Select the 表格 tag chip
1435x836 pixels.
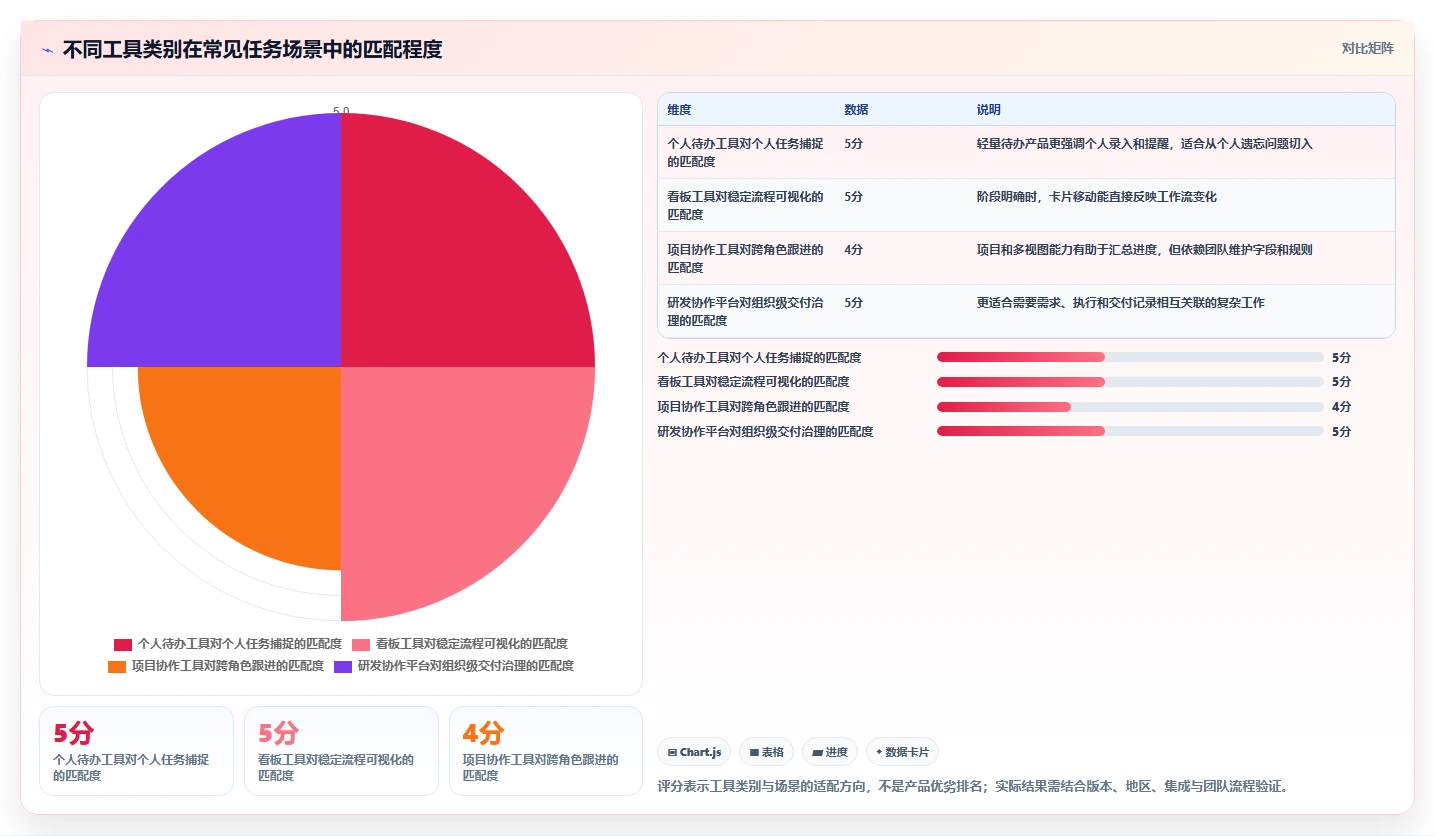tap(766, 752)
